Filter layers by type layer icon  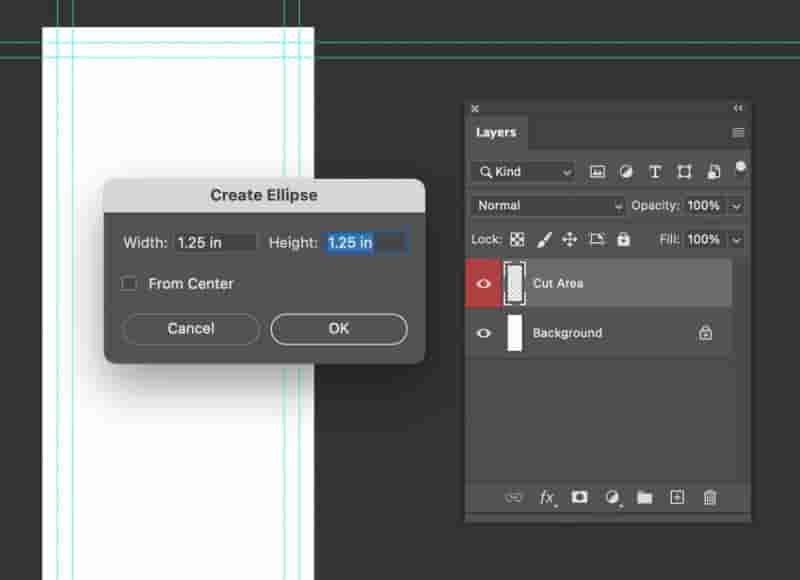pos(655,172)
